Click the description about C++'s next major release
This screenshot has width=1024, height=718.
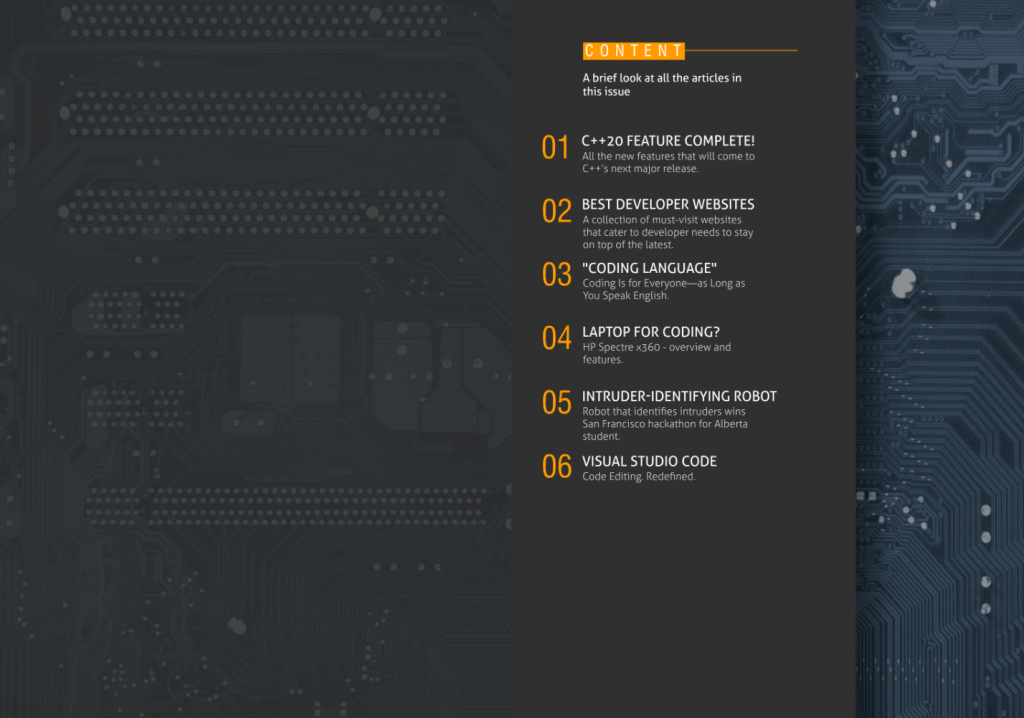[x=668, y=162]
